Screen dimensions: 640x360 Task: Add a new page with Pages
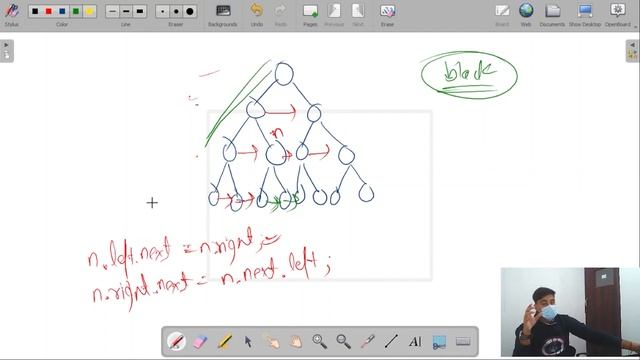[x=310, y=15]
